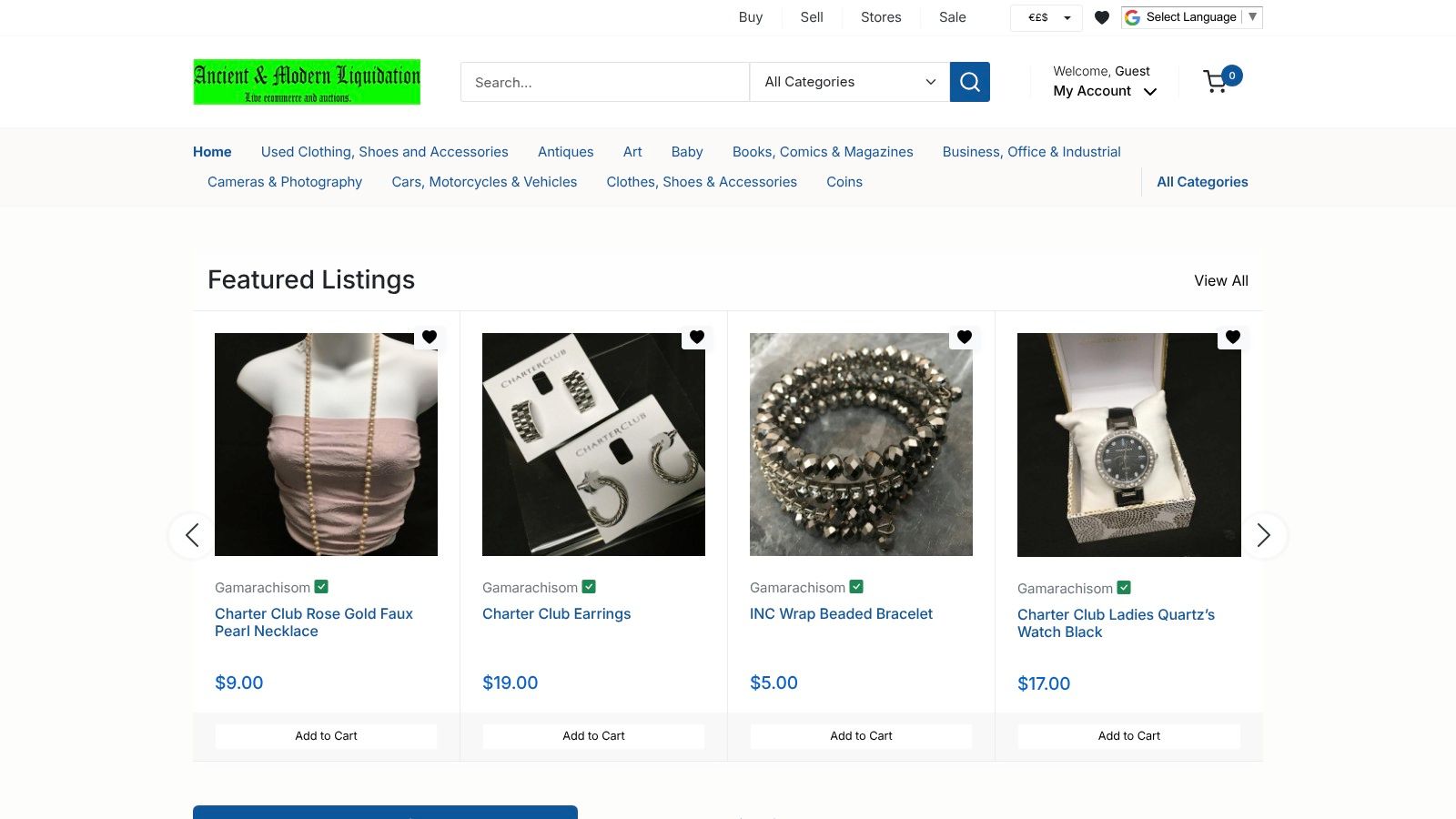Click the earrings product photo
Image resolution: width=1456 pixels, height=819 pixels.
pyautogui.click(x=593, y=444)
